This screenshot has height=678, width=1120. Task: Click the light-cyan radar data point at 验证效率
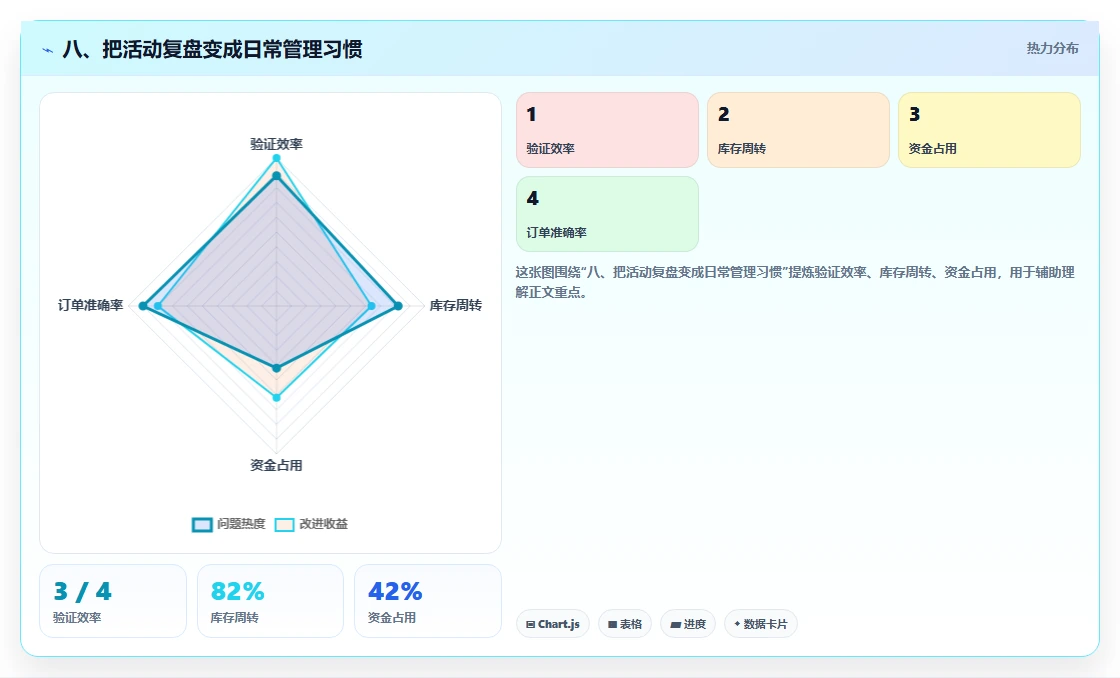276,158
